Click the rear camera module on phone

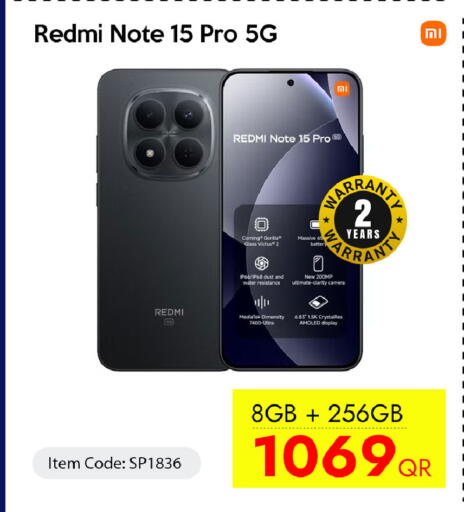pyautogui.click(x=169, y=133)
